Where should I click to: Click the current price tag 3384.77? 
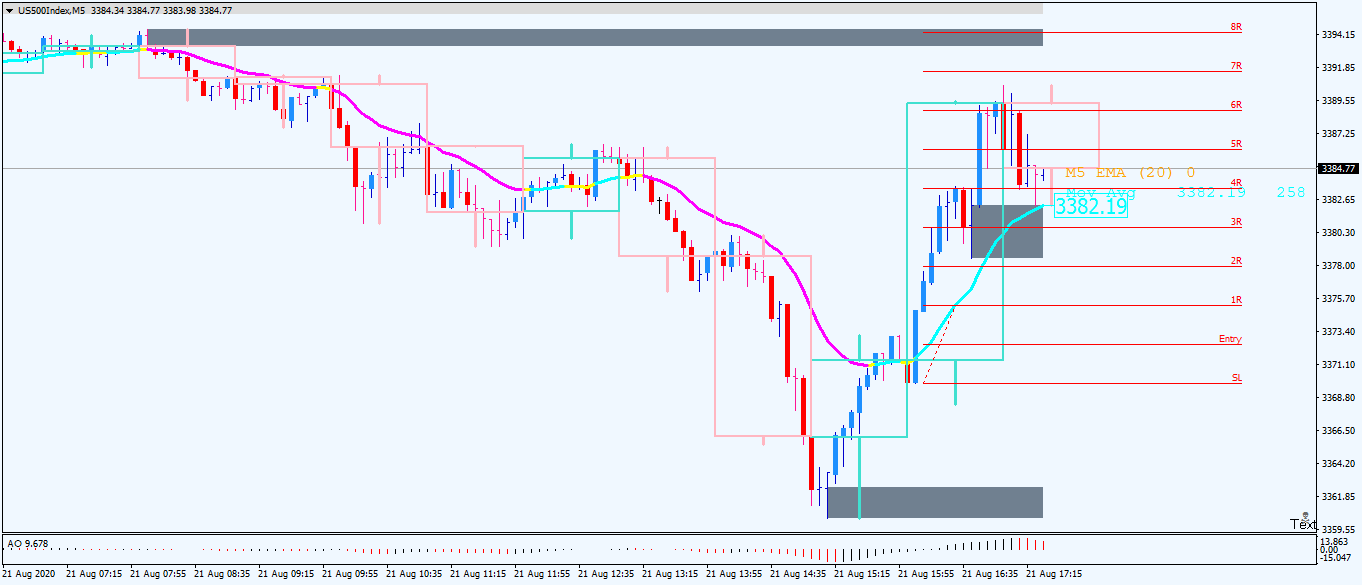(x=1339, y=168)
